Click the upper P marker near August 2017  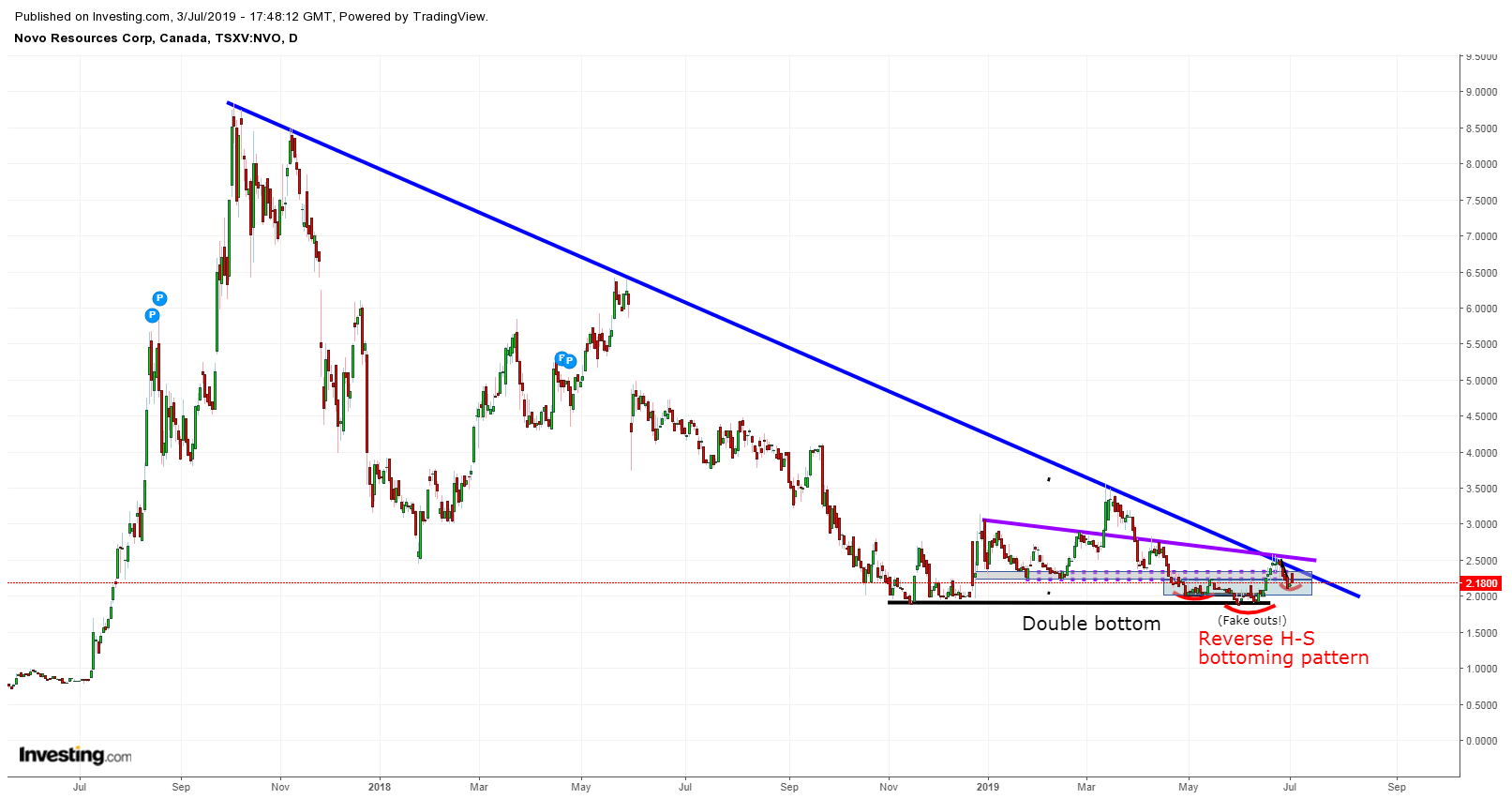[159, 299]
